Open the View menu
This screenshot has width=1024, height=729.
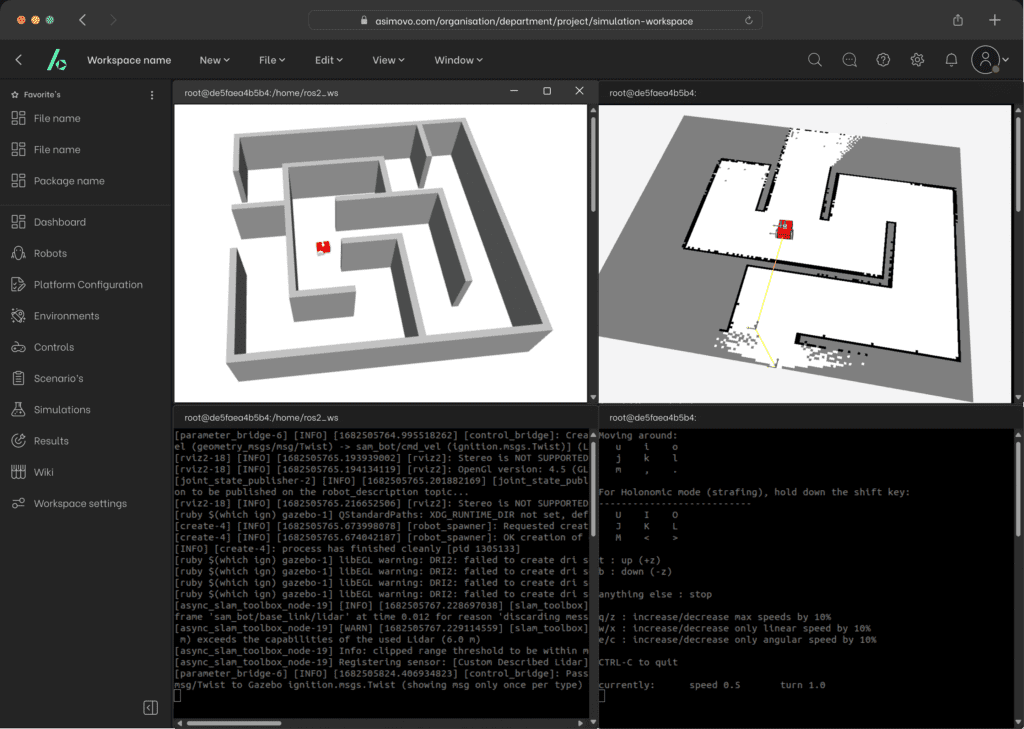389,60
